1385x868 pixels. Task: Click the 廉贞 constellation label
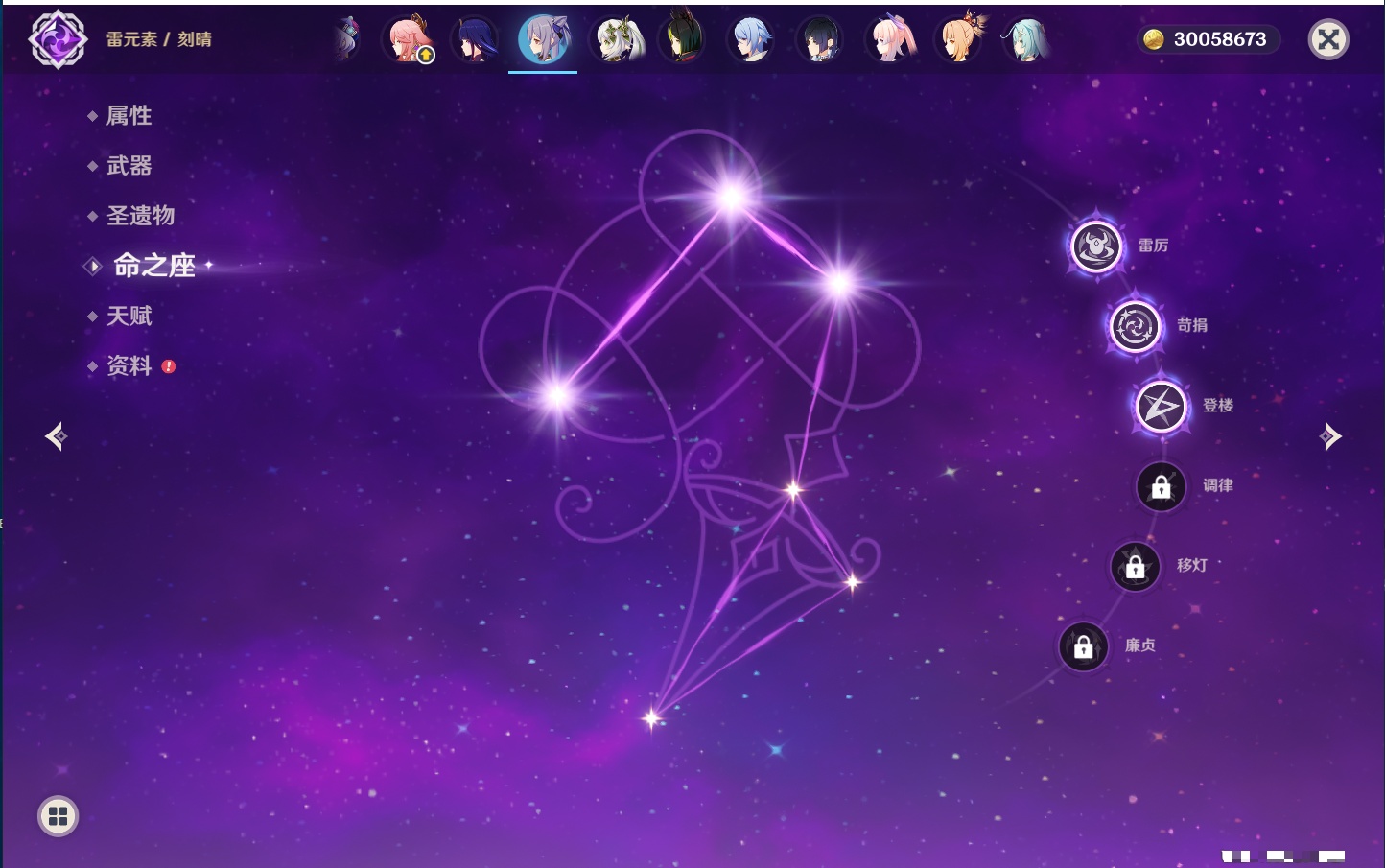click(x=1140, y=645)
